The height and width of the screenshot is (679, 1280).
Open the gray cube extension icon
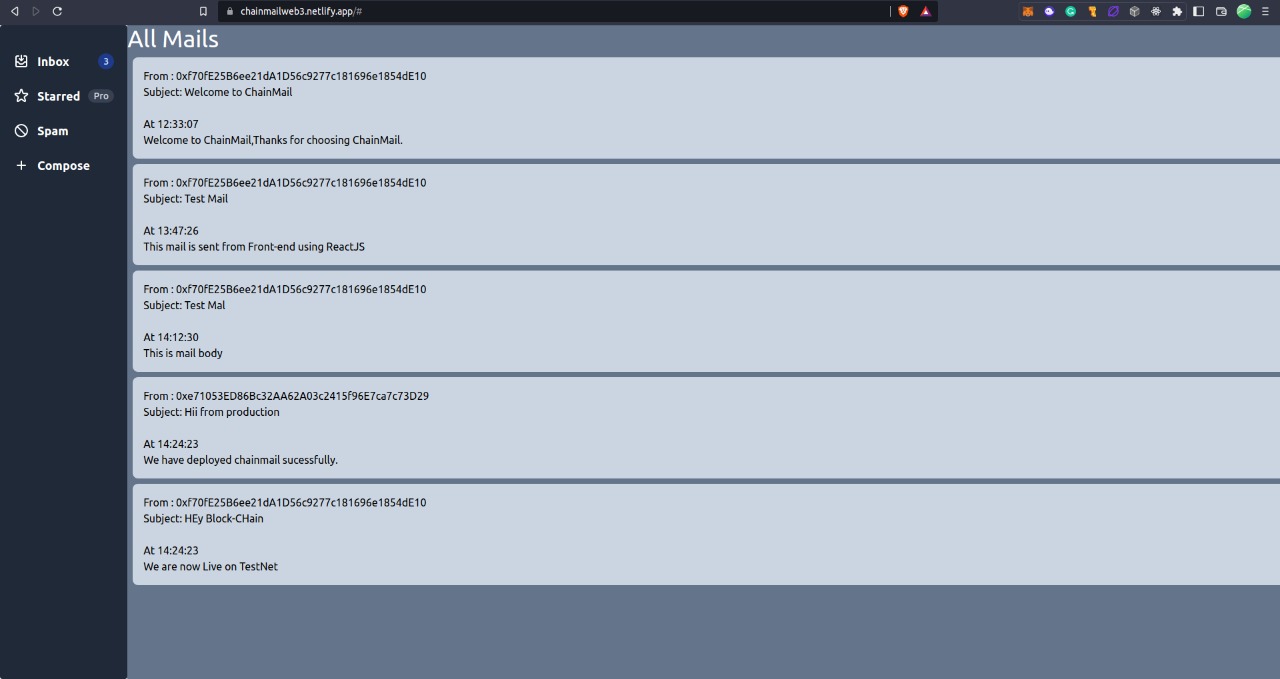click(1134, 11)
